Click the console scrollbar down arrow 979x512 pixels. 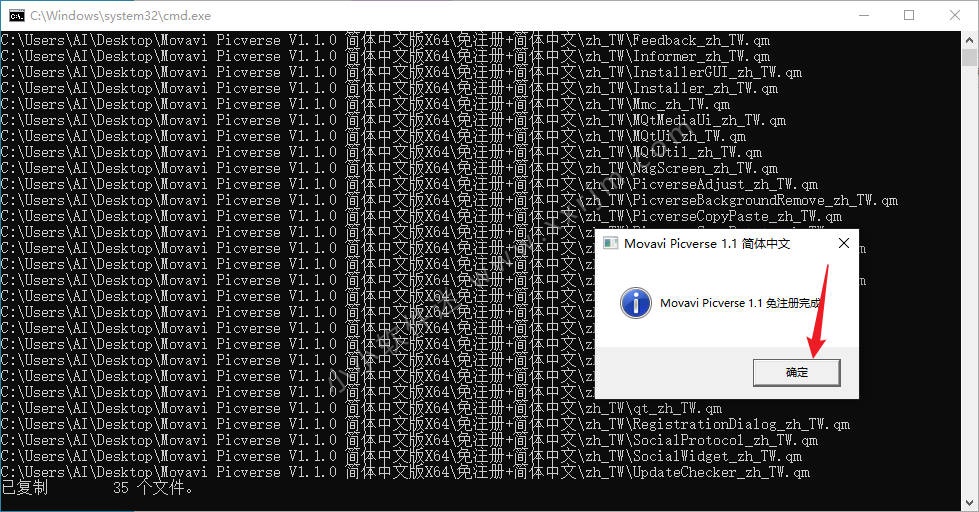pos(970,503)
